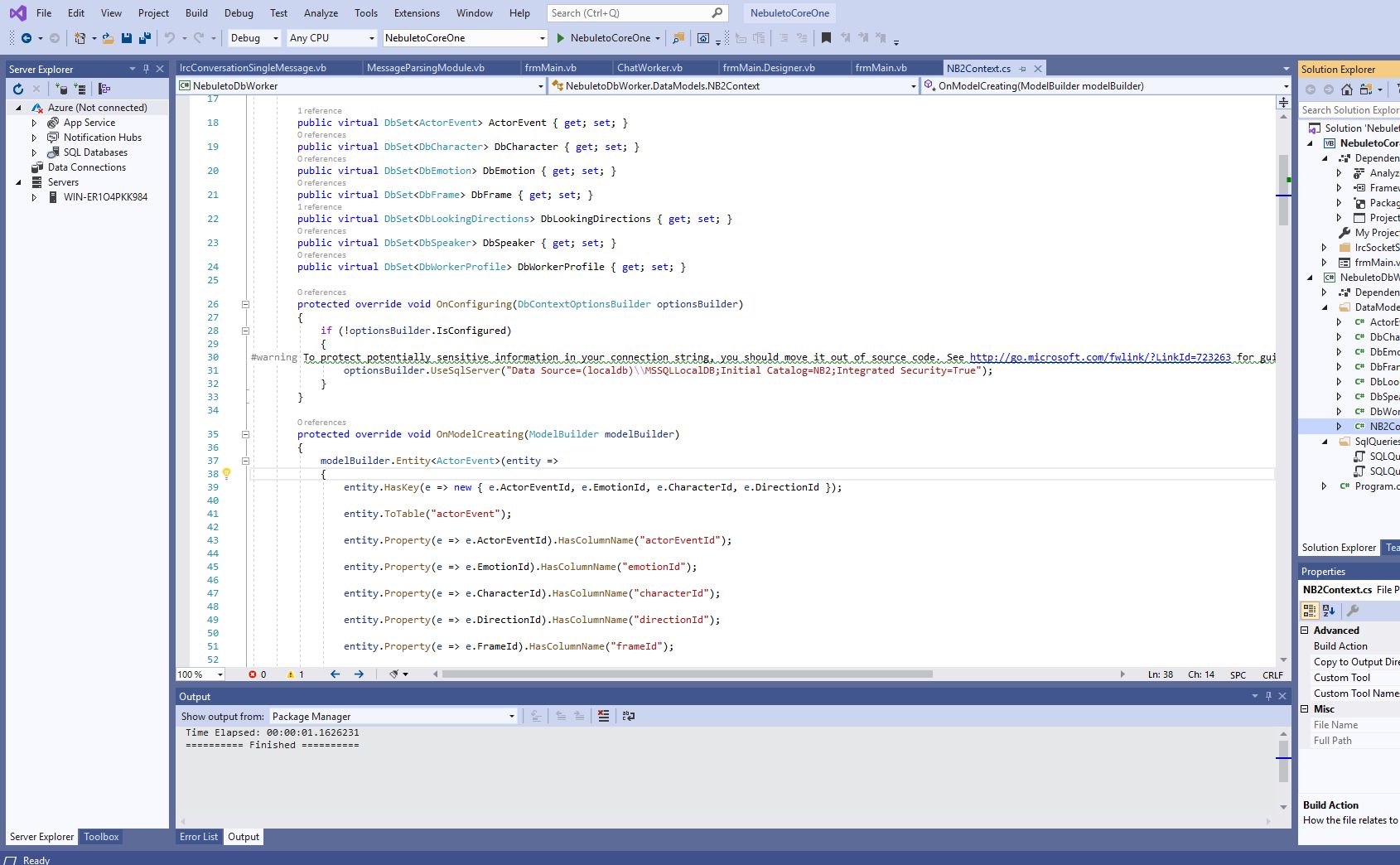The width and height of the screenshot is (1400, 865).
Task: Click the Navigate Backward arrow above the code editor
Action: 25,38
